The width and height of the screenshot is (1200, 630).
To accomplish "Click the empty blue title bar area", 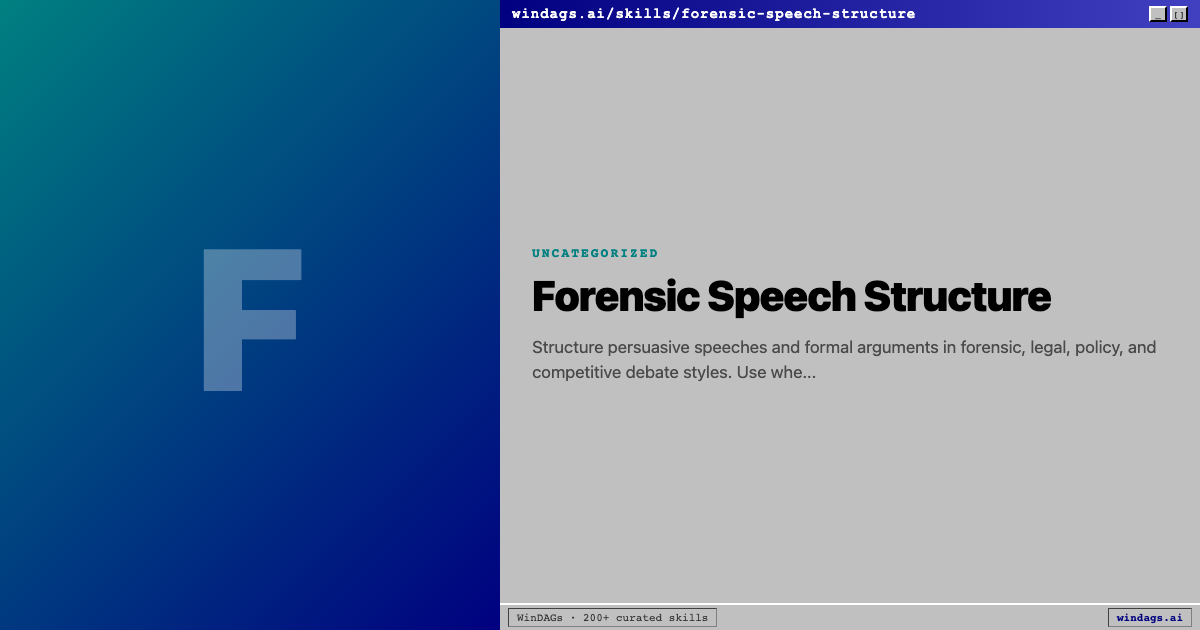I will pyautogui.click(x=1030, y=14).
